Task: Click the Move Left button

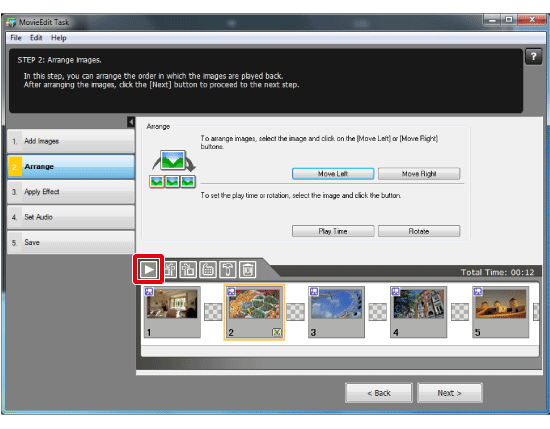Action: click(333, 174)
